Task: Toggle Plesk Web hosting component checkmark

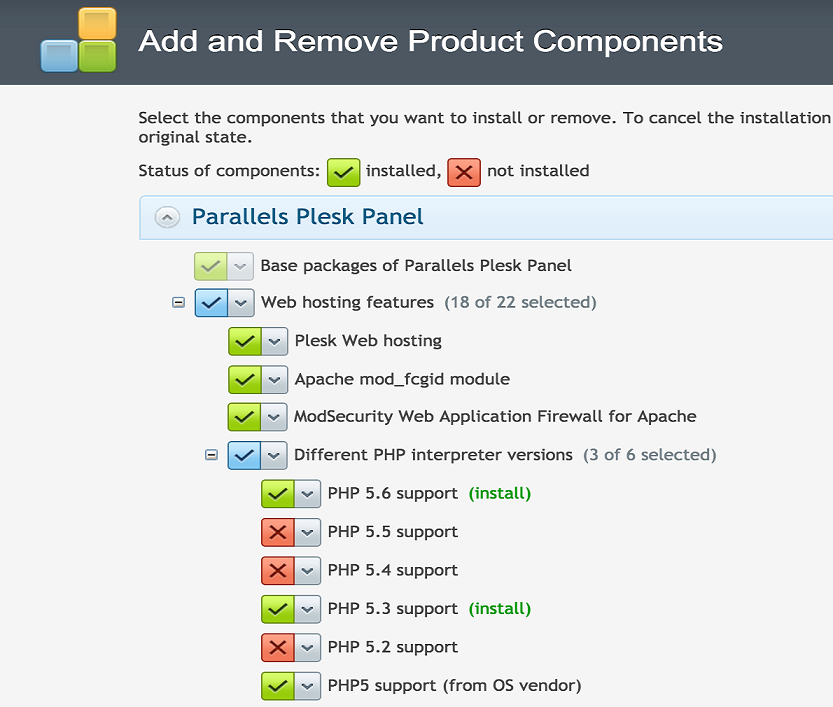Action: (244, 341)
